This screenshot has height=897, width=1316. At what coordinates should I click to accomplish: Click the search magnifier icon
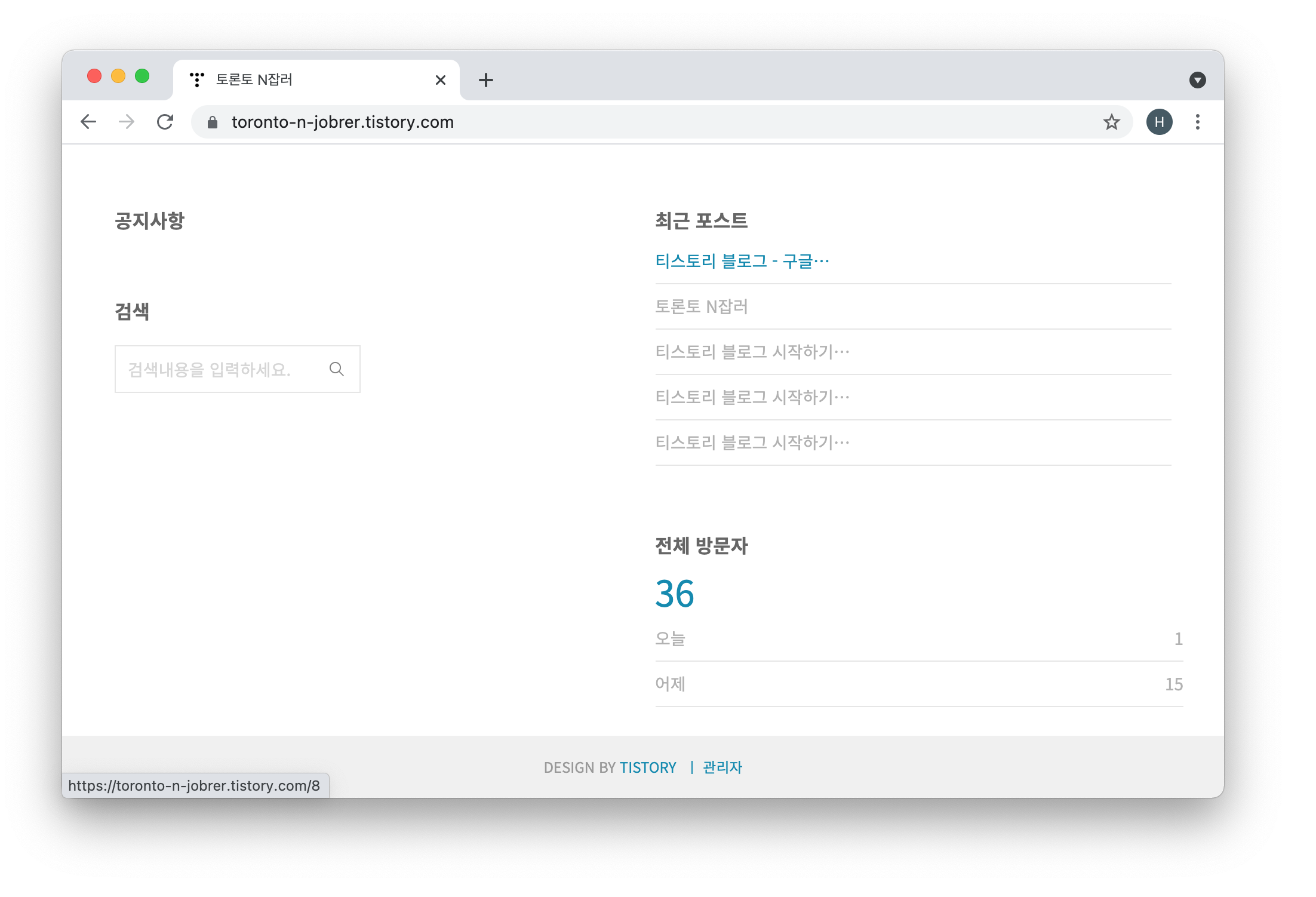pos(337,369)
